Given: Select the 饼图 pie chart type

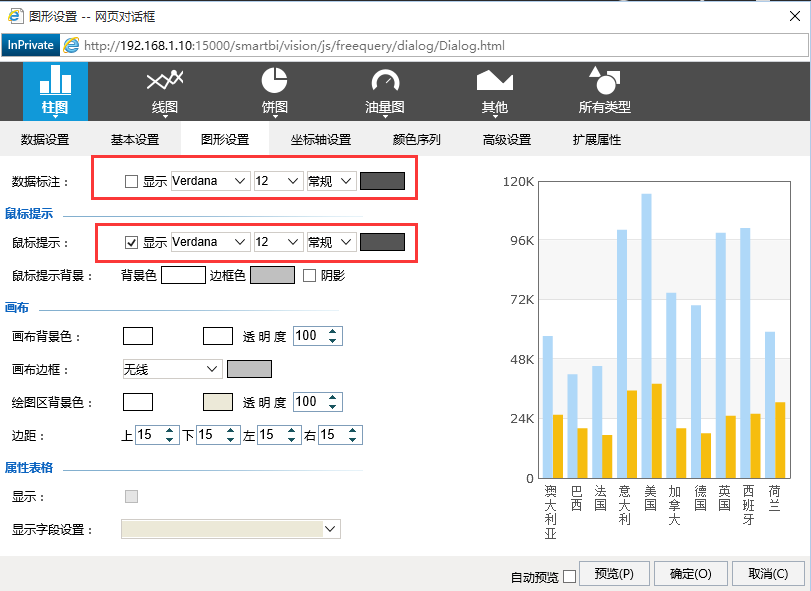Looking at the screenshot, I should point(274,91).
